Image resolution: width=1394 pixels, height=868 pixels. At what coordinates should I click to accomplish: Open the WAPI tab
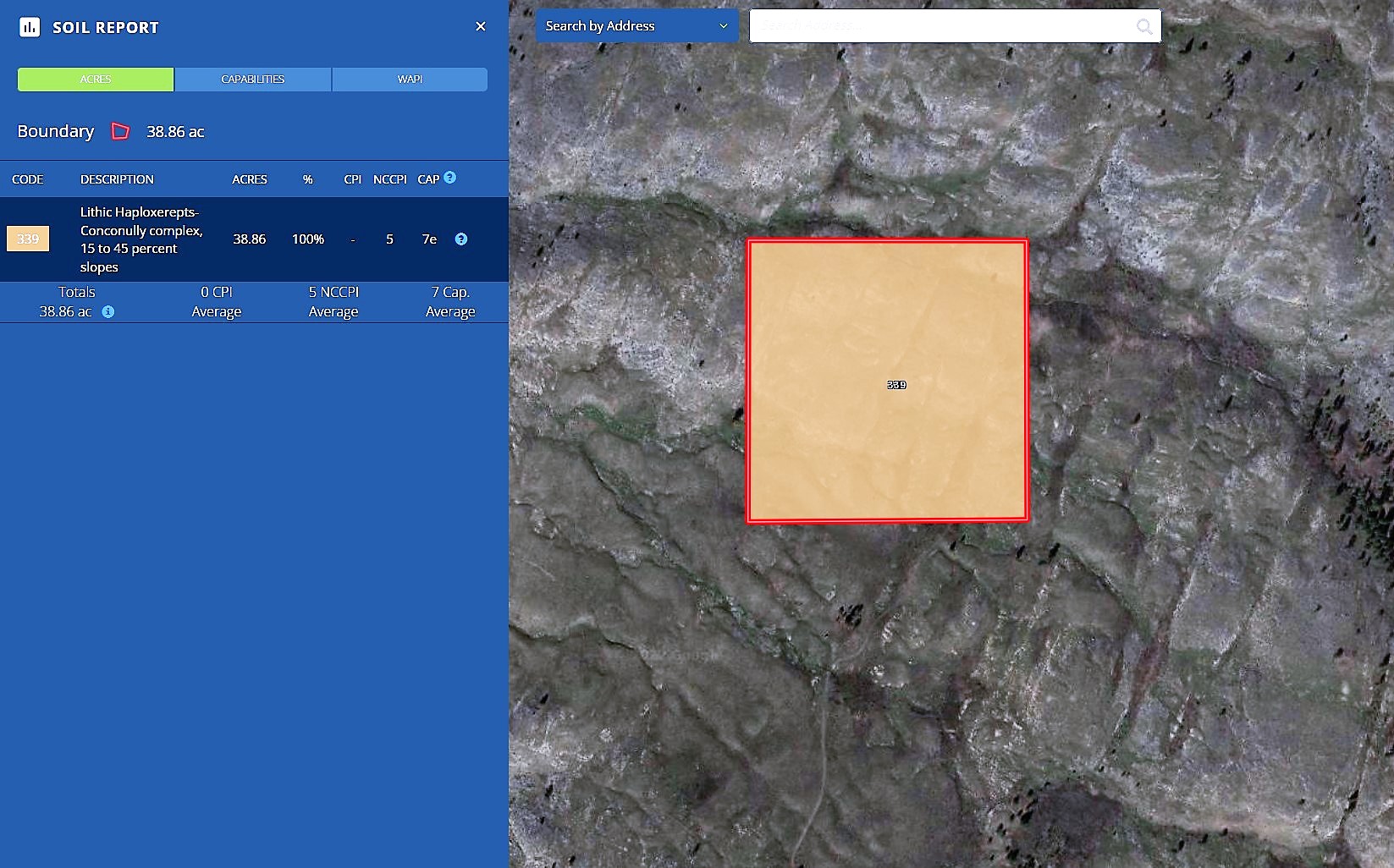410,80
